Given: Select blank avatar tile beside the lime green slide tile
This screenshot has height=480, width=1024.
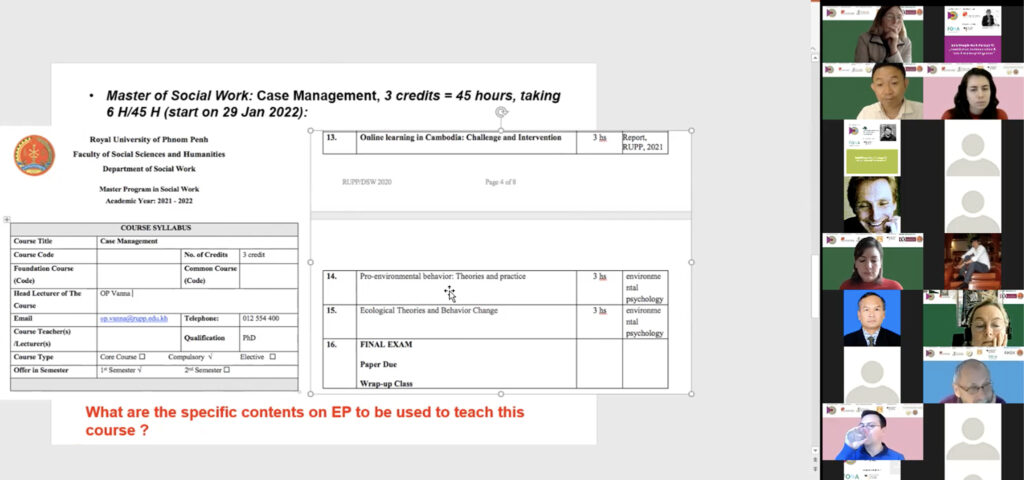Looking at the screenshot, I should click(972, 148).
